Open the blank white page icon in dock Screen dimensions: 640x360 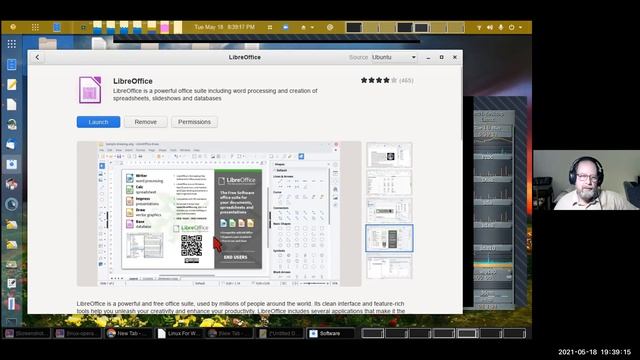(x=11, y=104)
